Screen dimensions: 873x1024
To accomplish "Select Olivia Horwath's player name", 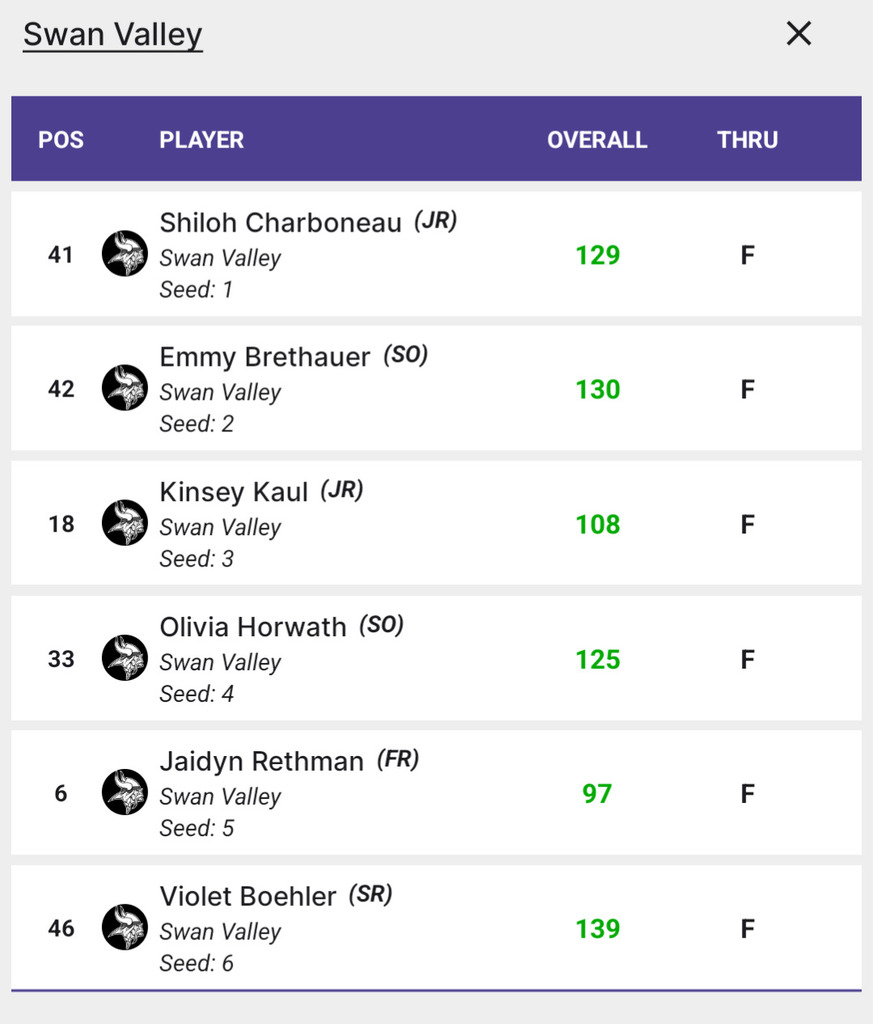I will tap(253, 627).
